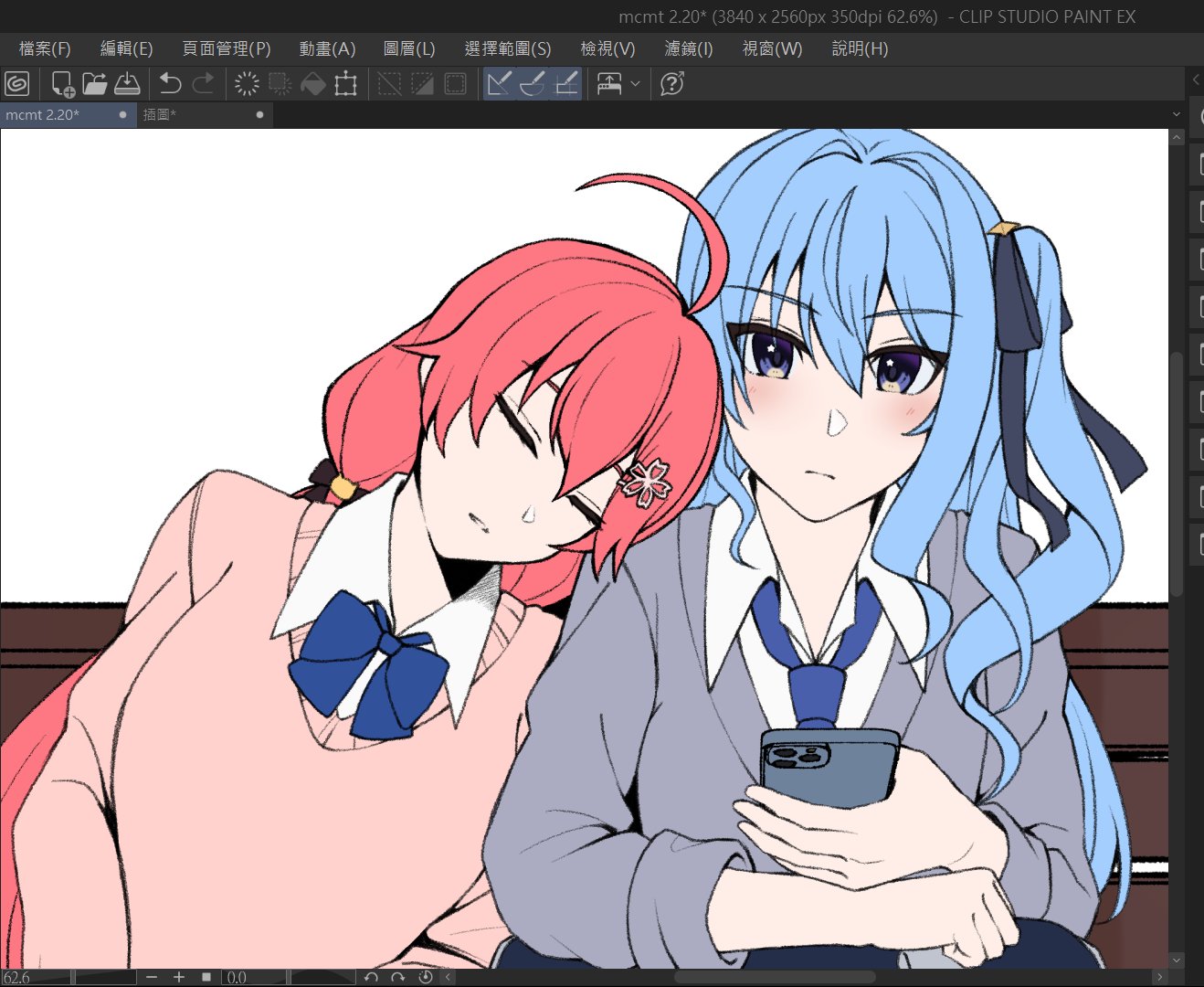This screenshot has width=1204, height=987.
Task: Create a new canvas with New icon
Action: coord(62,84)
